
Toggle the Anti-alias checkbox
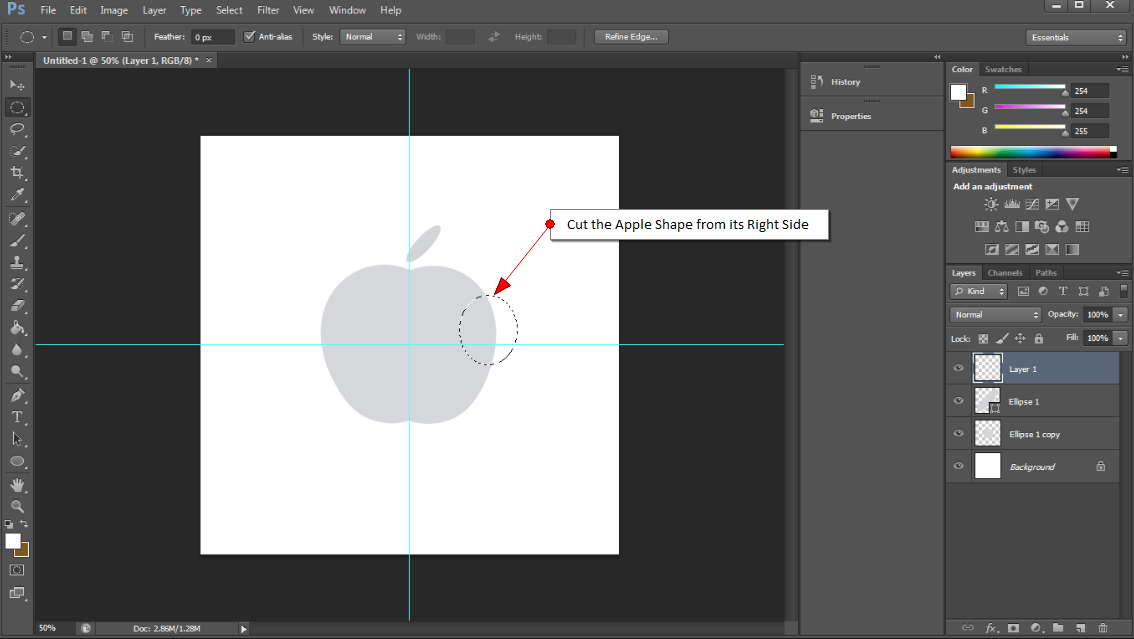250,36
